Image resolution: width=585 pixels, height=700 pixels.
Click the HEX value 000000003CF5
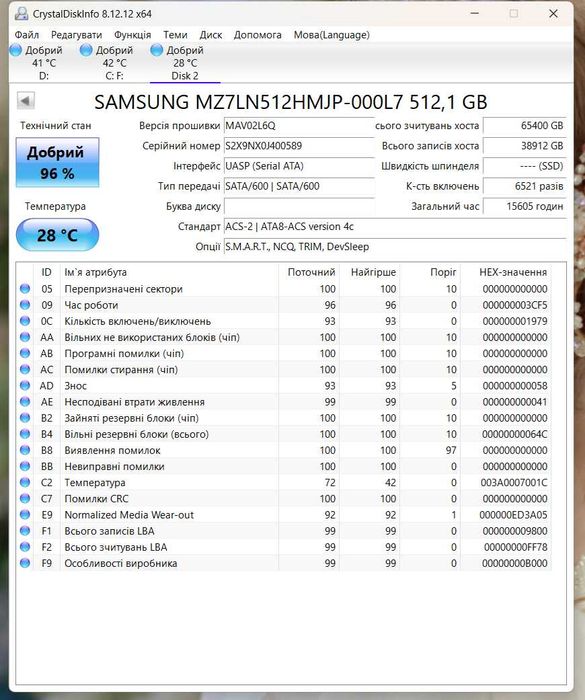point(515,305)
